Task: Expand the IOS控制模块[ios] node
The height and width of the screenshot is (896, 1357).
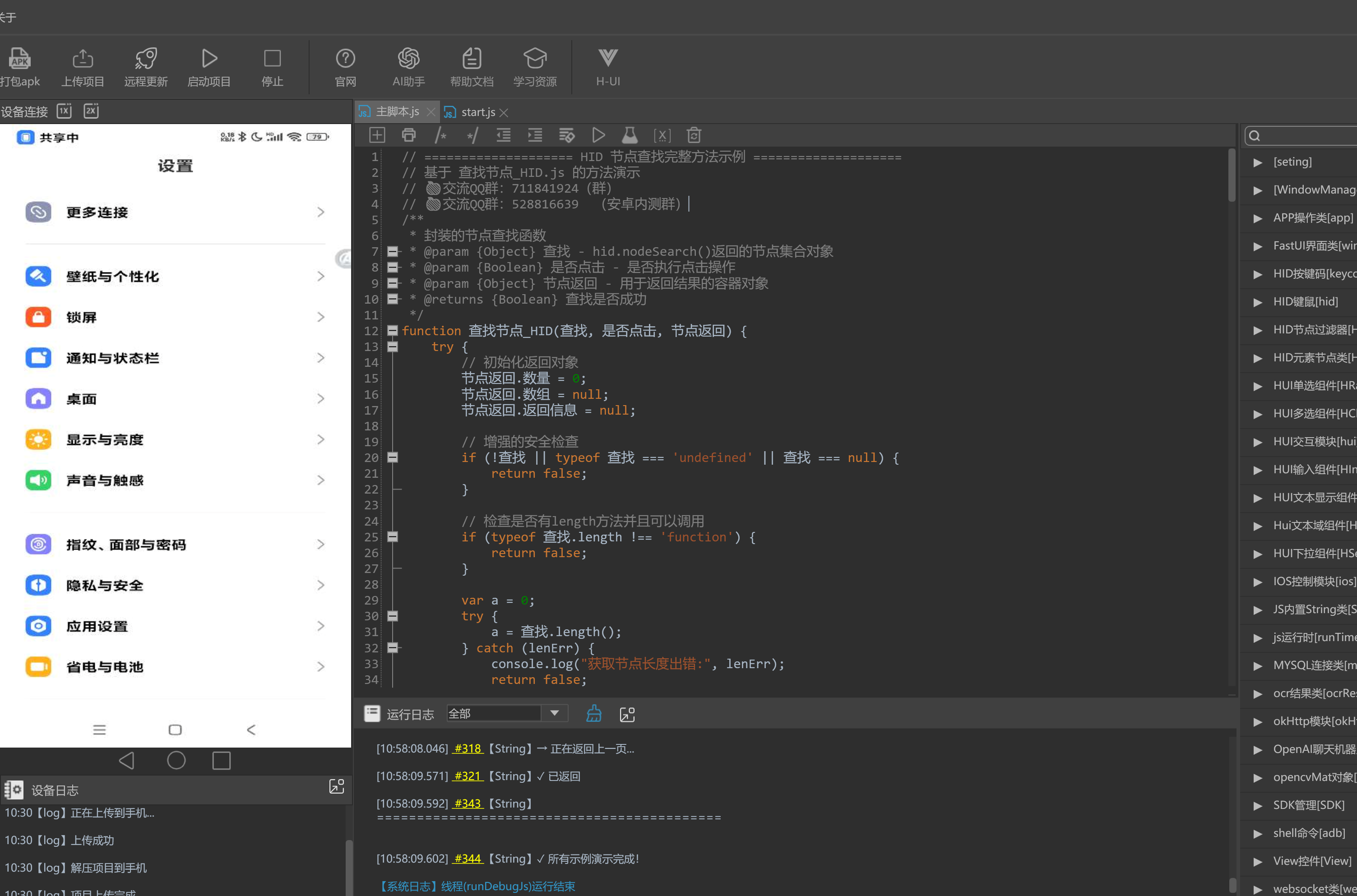Action: point(1258,582)
